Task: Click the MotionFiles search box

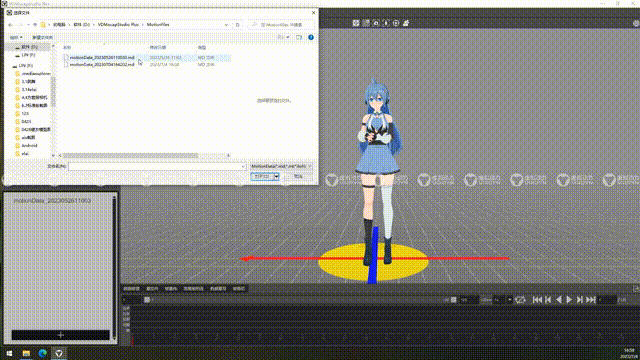Action: point(282,25)
